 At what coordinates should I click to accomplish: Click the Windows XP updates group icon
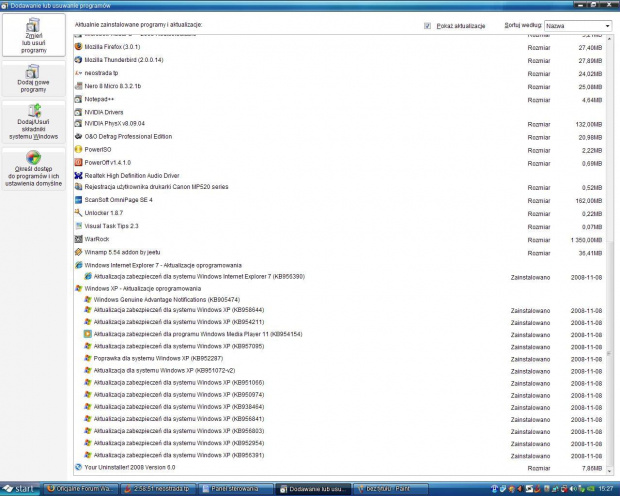click(78, 288)
